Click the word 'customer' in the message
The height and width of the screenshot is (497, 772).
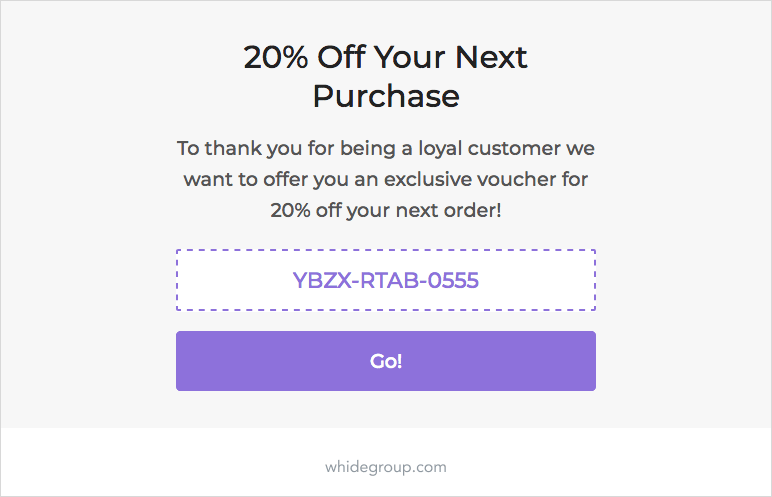[x=514, y=149]
